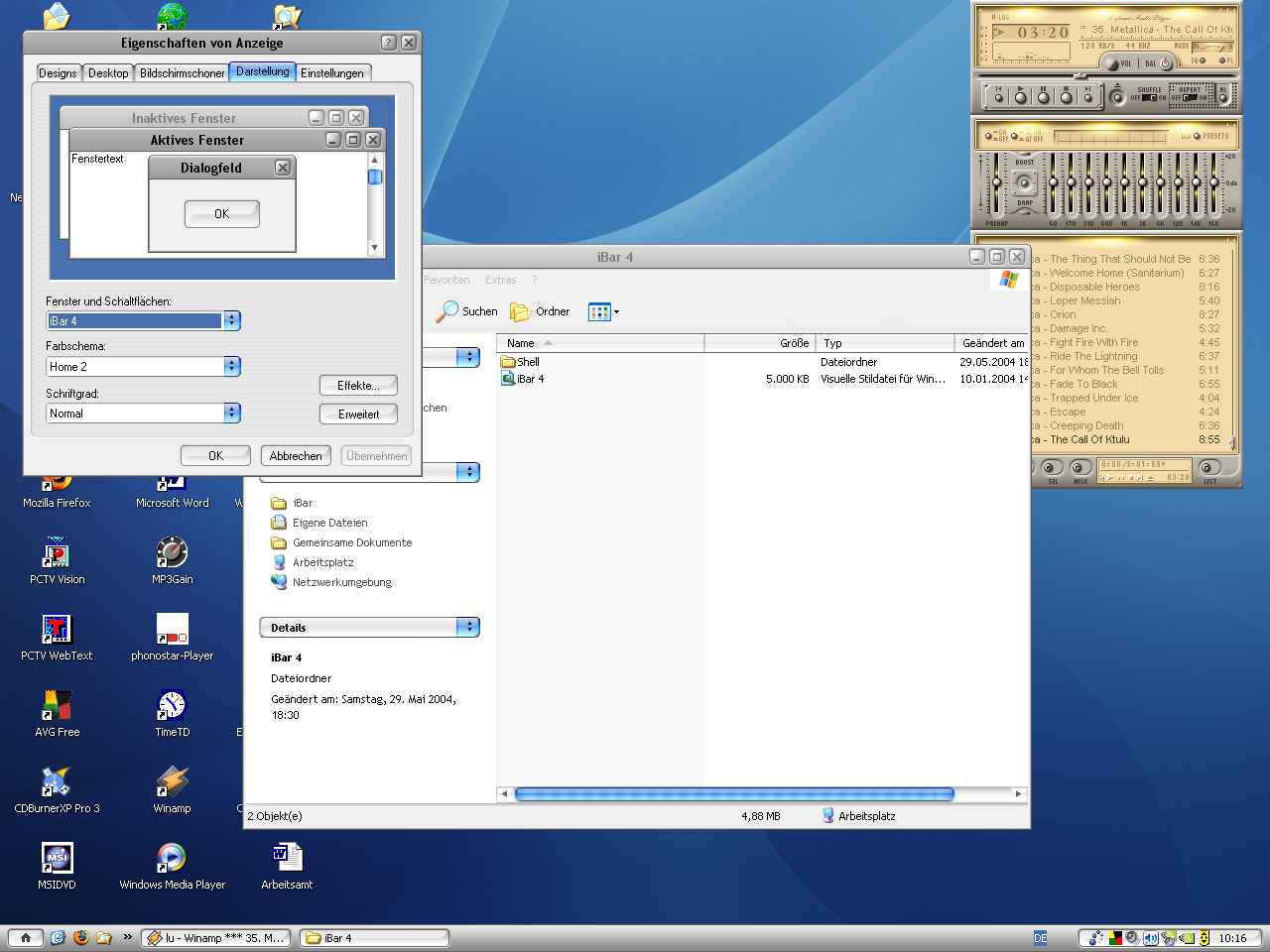The image size is (1270, 952).
Task: Click the Erweitert button
Action: coord(358,415)
